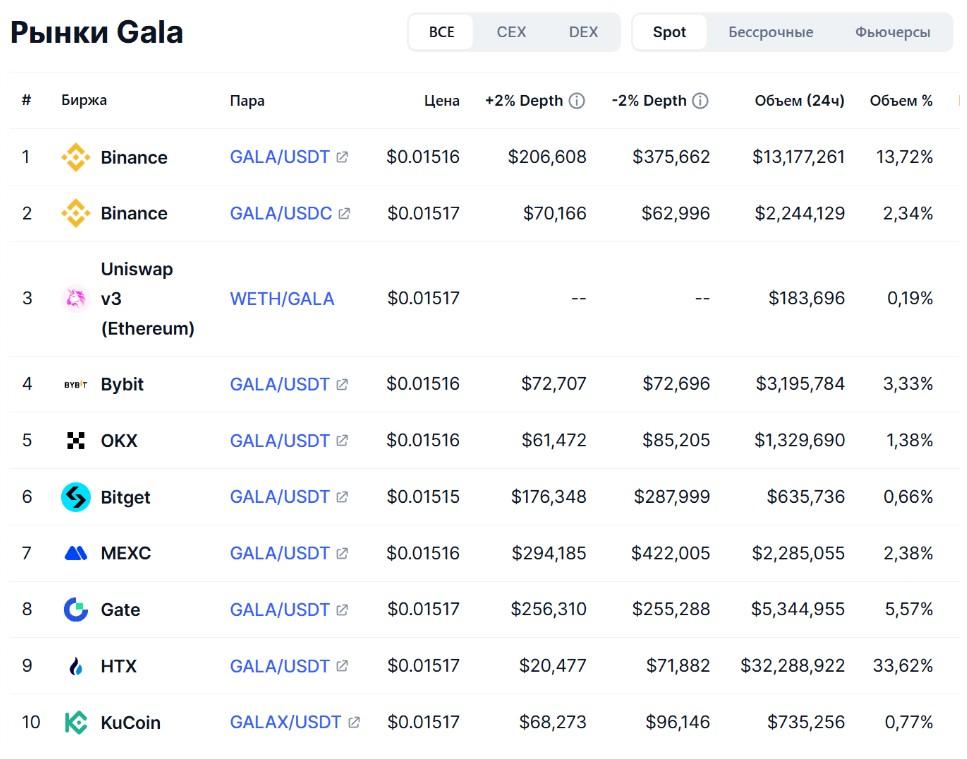Click the Binance logo in row 1
This screenshot has height=759, width=967.
click(75, 157)
